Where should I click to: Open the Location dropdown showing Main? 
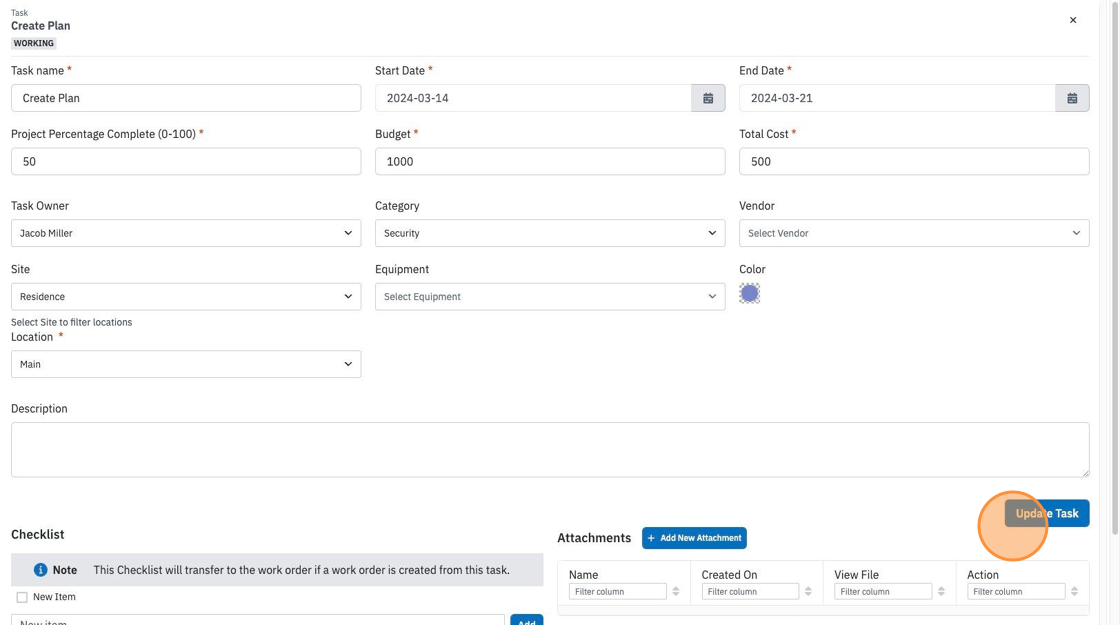click(x=186, y=364)
